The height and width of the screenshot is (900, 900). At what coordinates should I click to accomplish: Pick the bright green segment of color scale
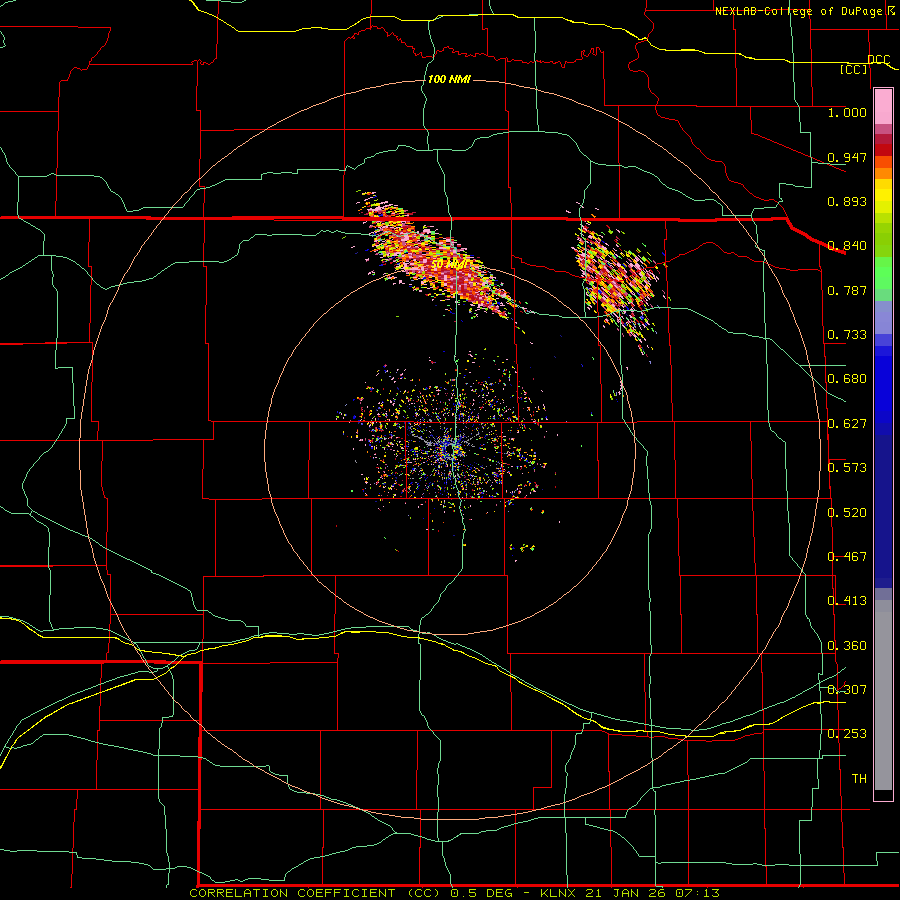tap(883, 273)
